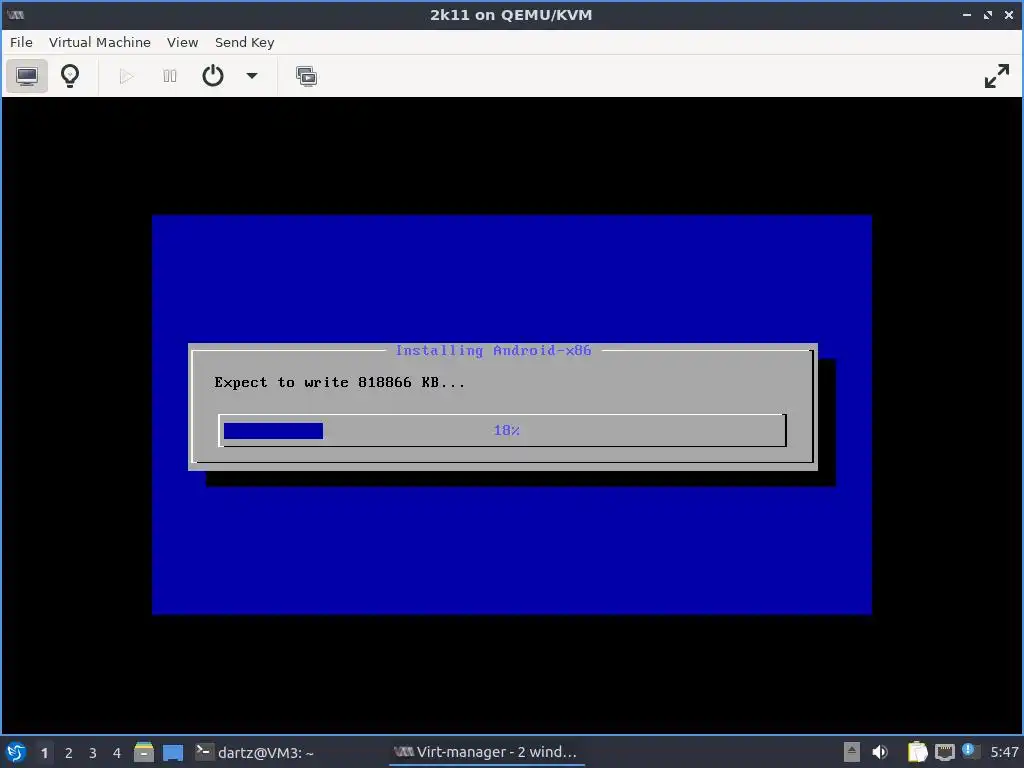Switch to the dartz@VM3 terminal window
This screenshot has width=1024, height=768.
click(x=255, y=752)
